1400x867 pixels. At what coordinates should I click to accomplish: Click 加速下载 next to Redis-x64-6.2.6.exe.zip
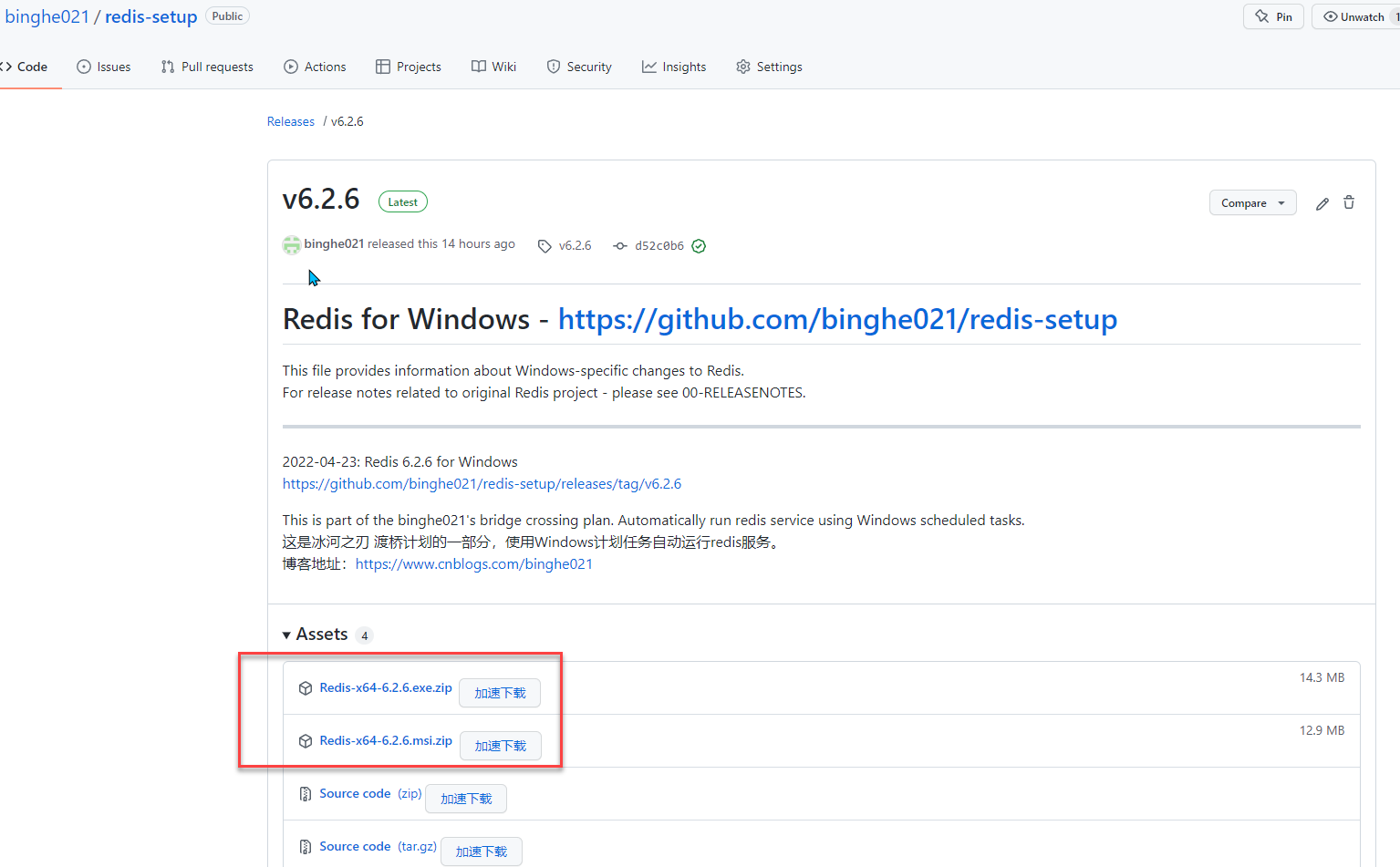(x=500, y=693)
